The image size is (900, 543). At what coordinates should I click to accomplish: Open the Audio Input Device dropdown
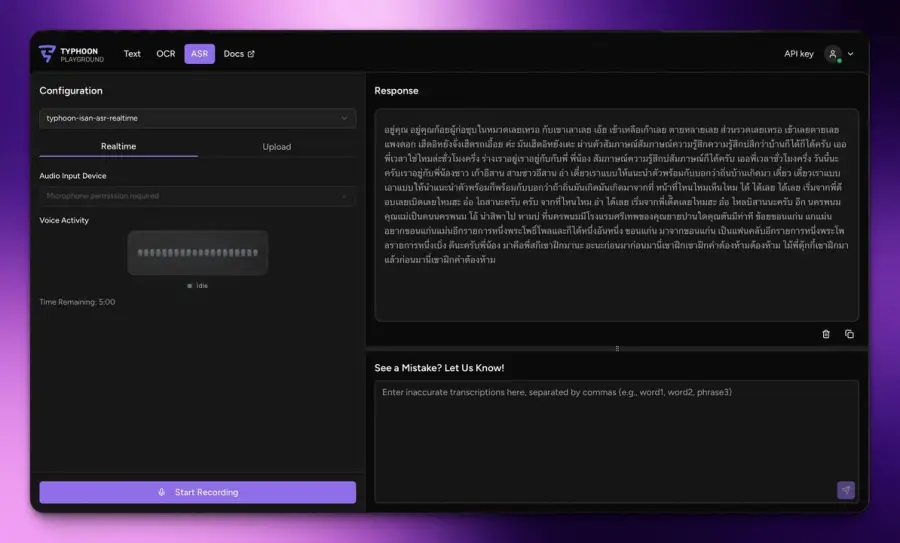(x=197, y=196)
